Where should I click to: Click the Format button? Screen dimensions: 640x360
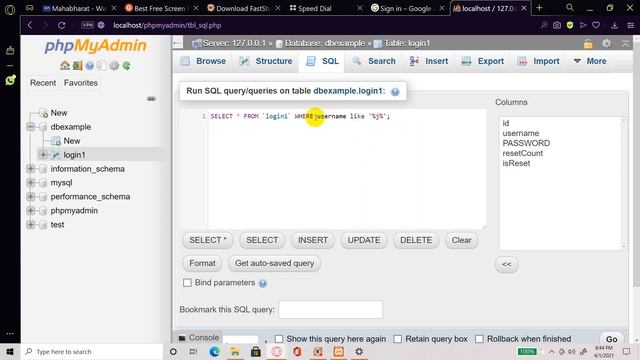[202, 263]
